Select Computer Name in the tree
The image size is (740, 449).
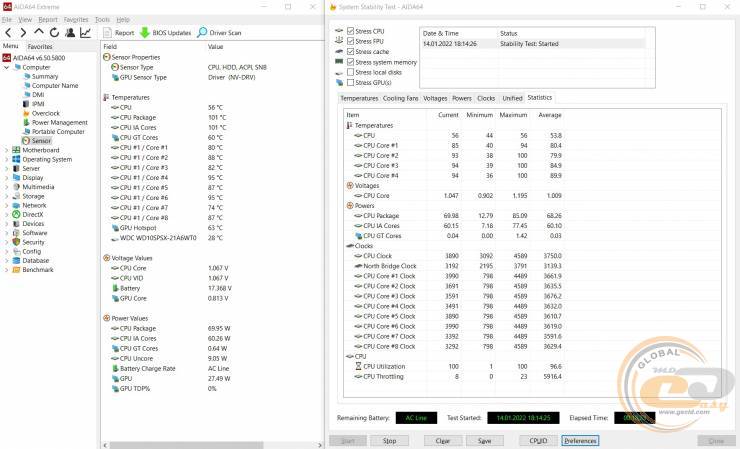coord(55,85)
